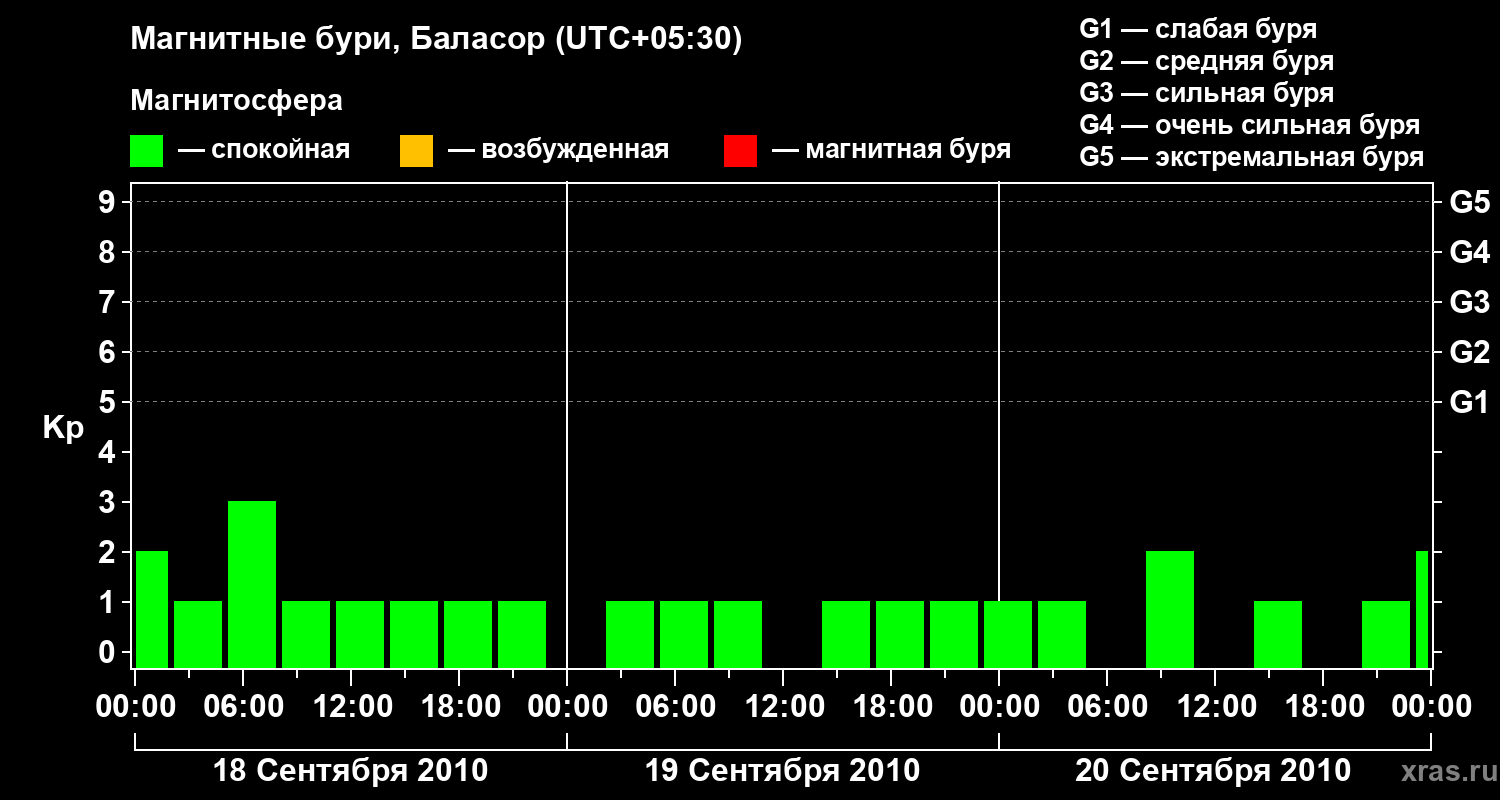Click the first Kp 2 bar on 18 September

152,609
